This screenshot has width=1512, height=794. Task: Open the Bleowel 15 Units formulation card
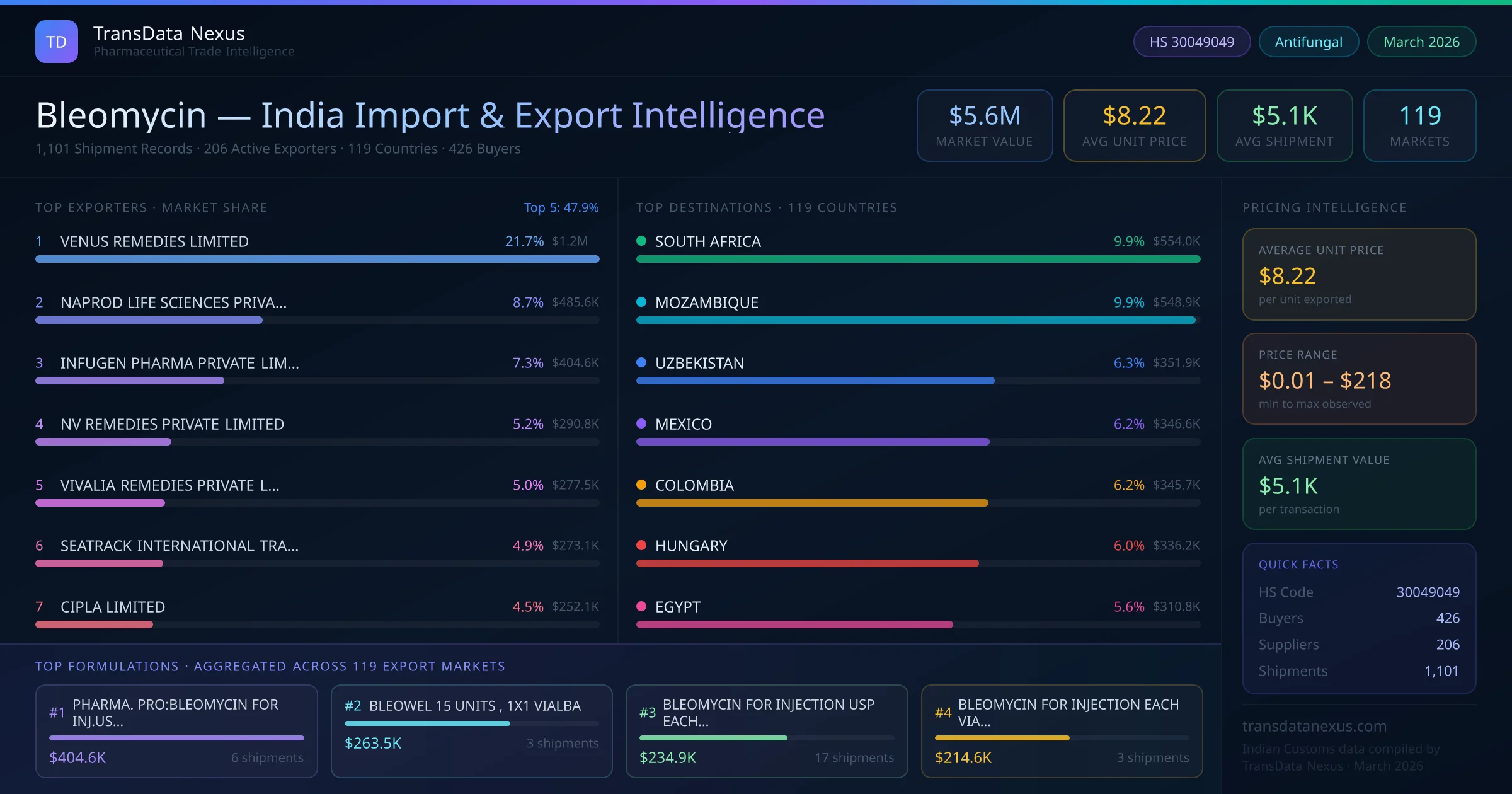click(x=471, y=730)
